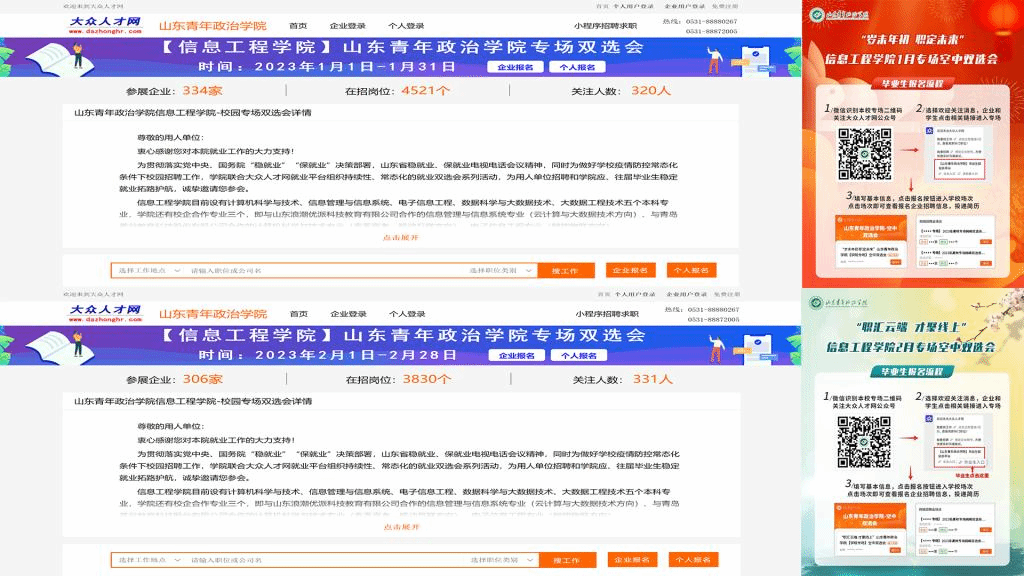Click 个人报名 in the February banner
Viewport: 1024px width, 576px height.
tap(579, 356)
